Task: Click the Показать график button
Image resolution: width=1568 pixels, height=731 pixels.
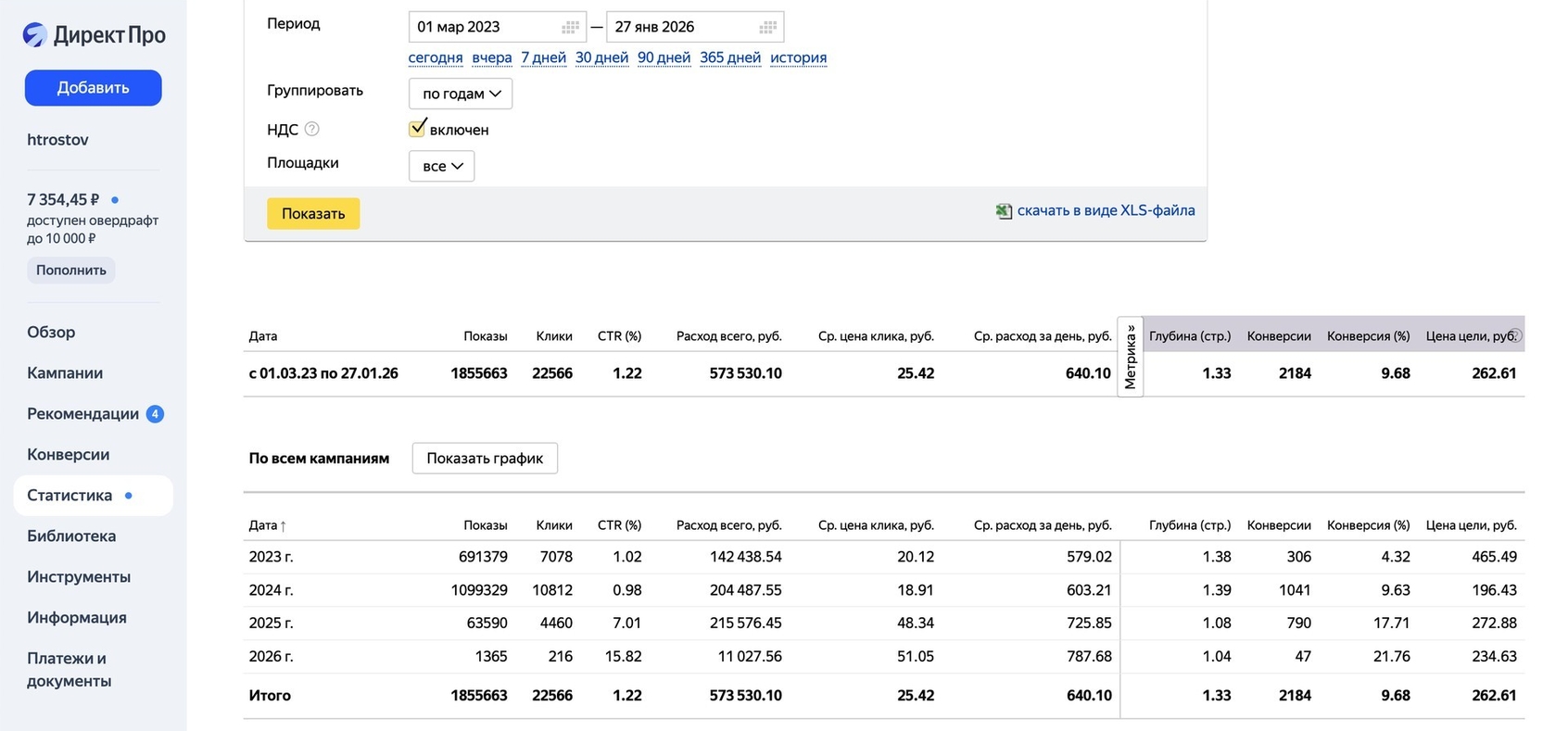Action: click(x=485, y=458)
